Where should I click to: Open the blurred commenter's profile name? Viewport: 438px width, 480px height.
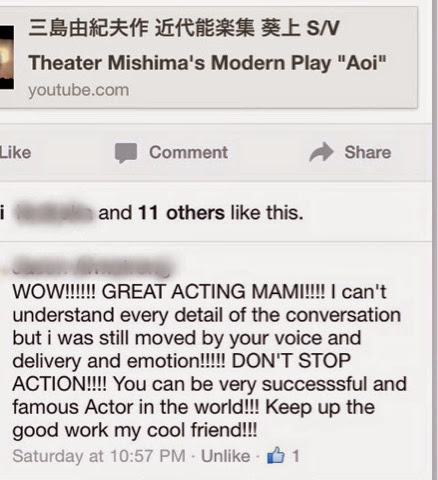pyautogui.click(x=93, y=266)
